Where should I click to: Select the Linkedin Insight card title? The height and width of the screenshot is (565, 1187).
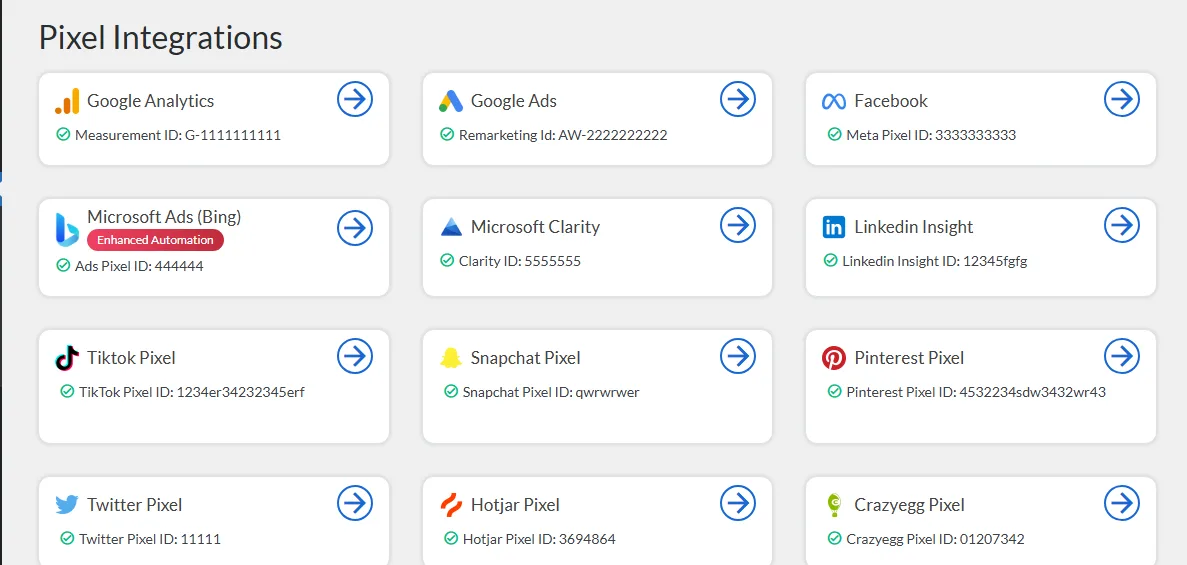coord(914,226)
